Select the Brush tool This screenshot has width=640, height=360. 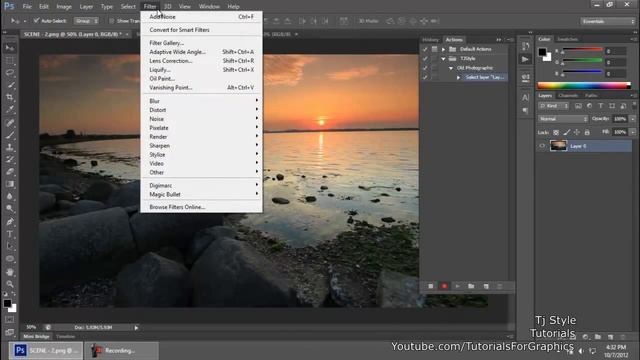[10, 135]
